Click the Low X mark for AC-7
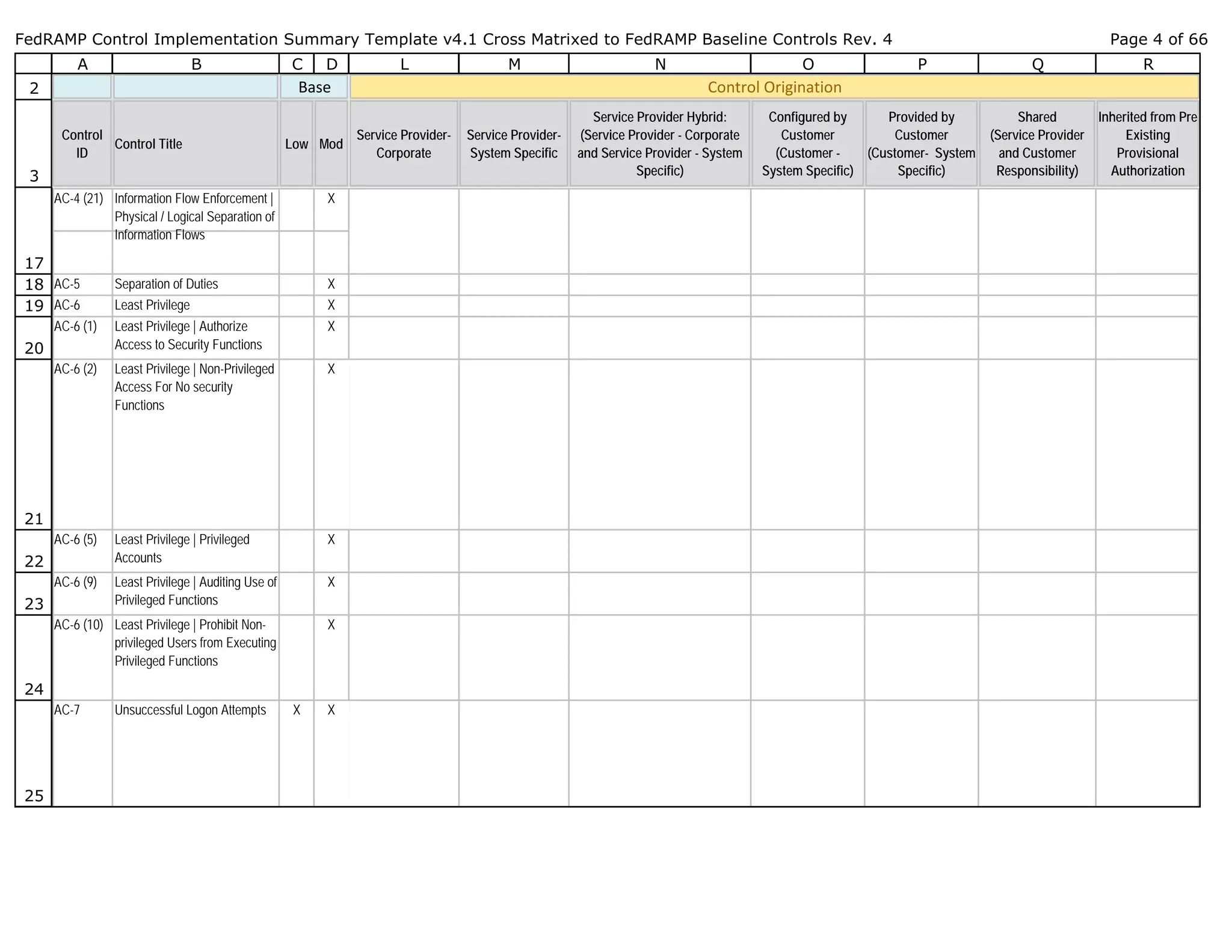The width and height of the screenshot is (1232, 952). click(x=297, y=710)
